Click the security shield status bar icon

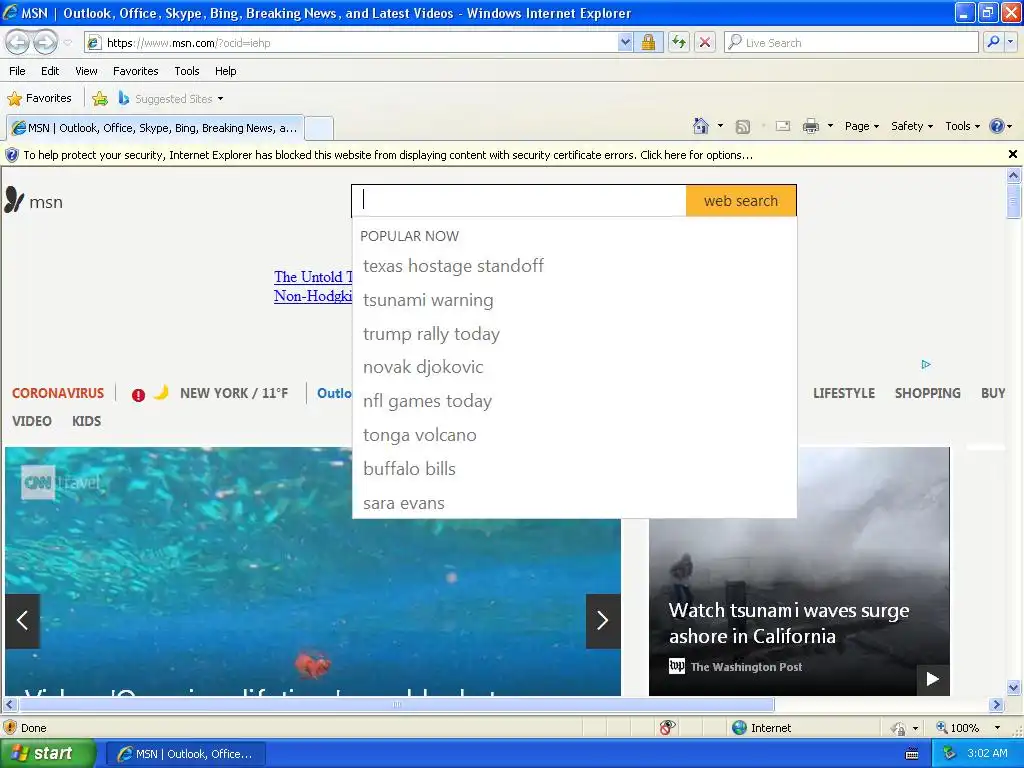[x=10, y=728]
